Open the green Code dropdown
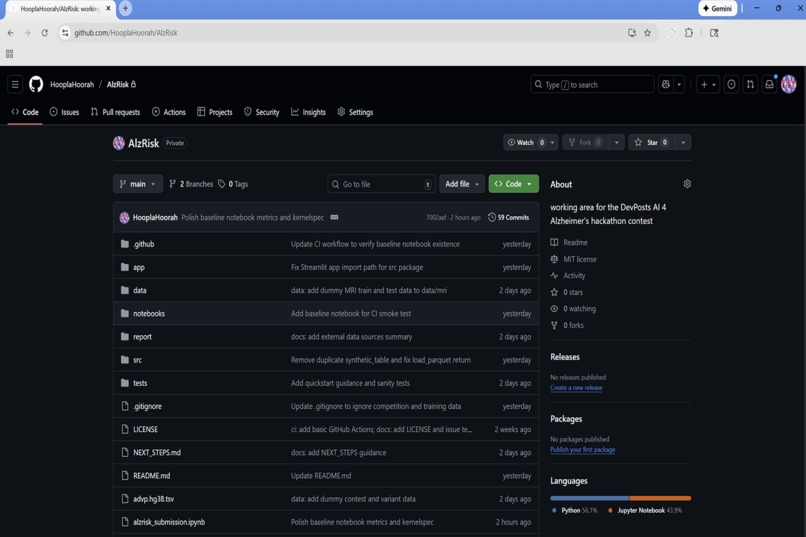806x537 pixels. (x=514, y=184)
